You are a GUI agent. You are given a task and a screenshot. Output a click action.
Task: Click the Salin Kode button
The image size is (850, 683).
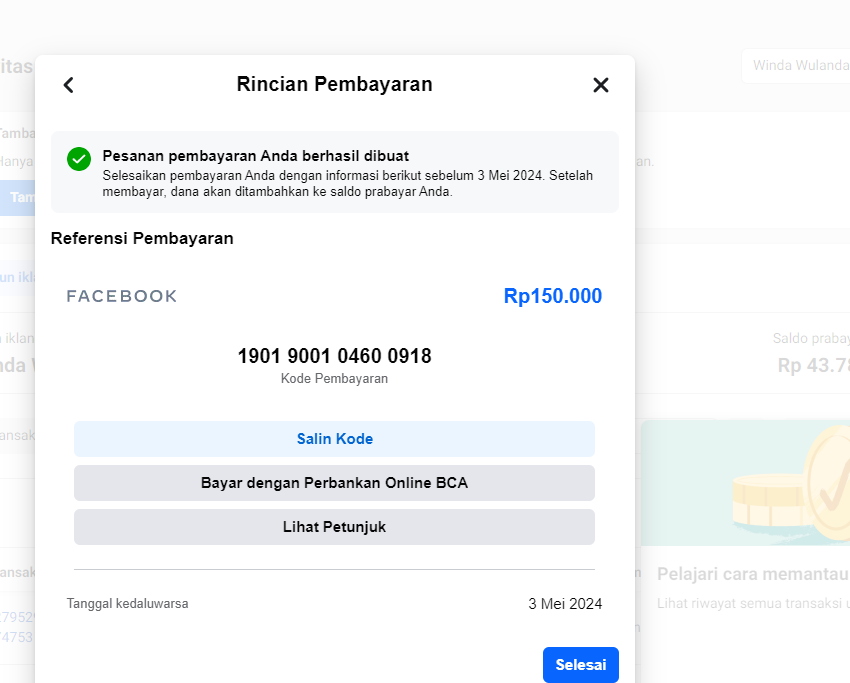point(334,439)
